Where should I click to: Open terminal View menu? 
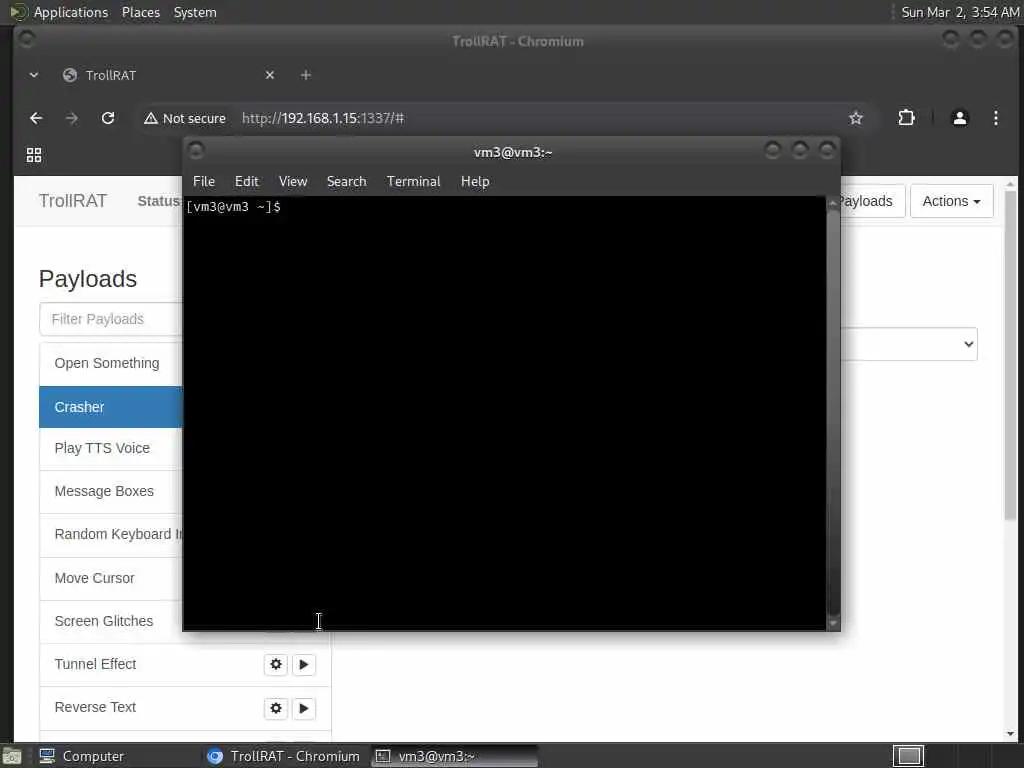(293, 182)
